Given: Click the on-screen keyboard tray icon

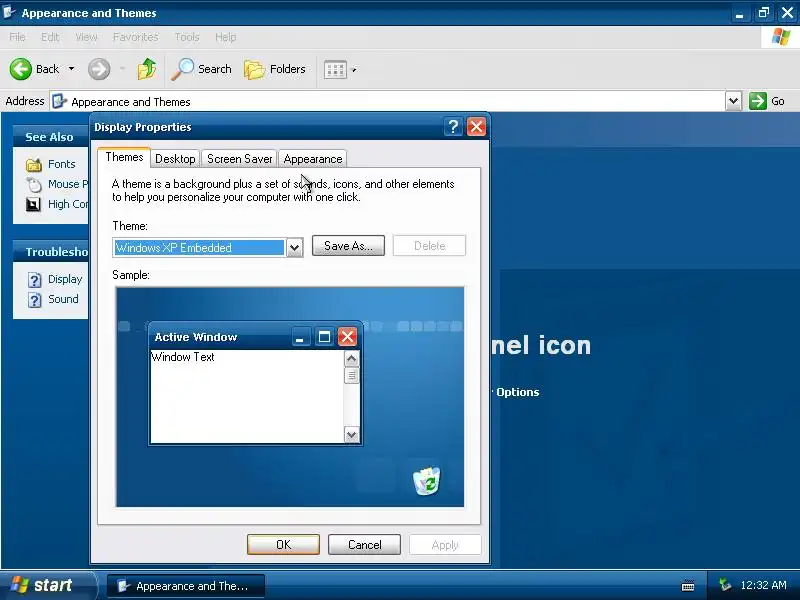Looking at the screenshot, I should point(688,586).
